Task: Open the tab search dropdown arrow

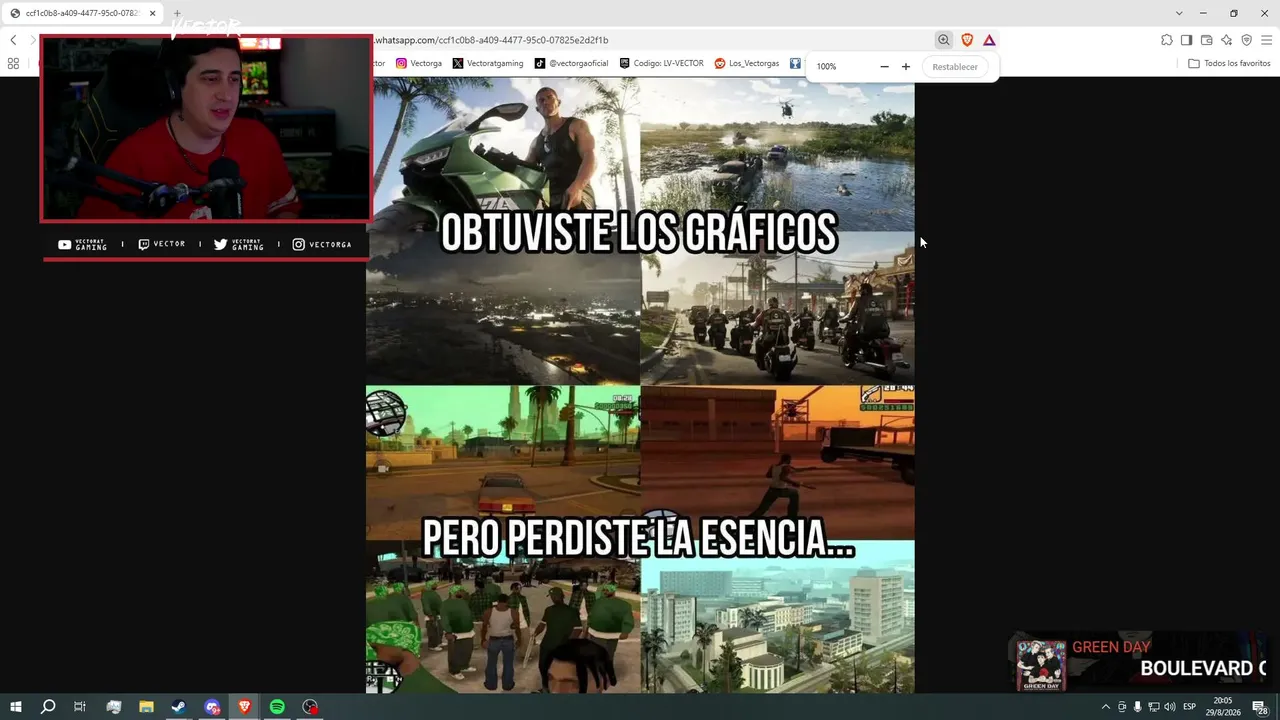Action: click(1179, 13)
